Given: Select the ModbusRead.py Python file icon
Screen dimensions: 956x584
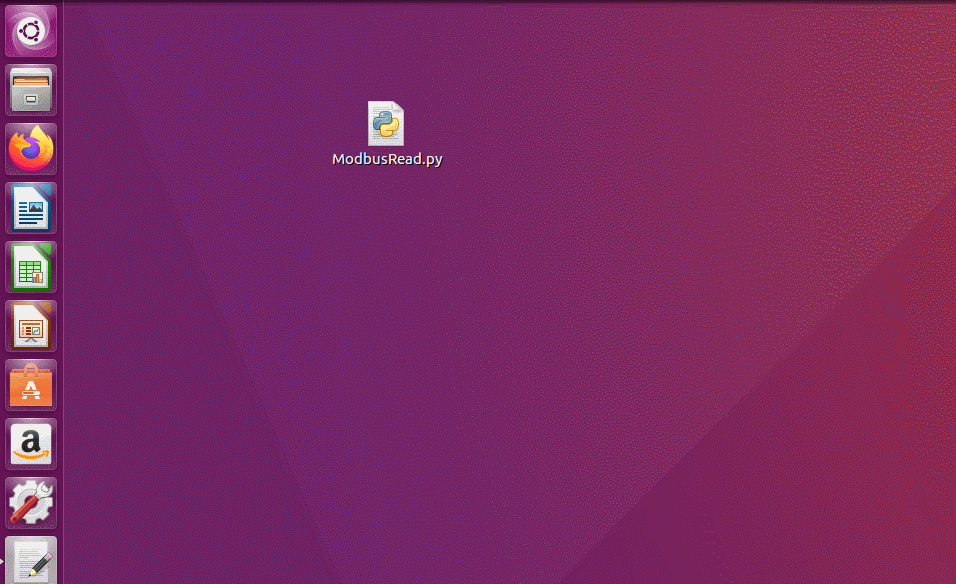Looking at the screenshot, I should [x=386, y=124].
